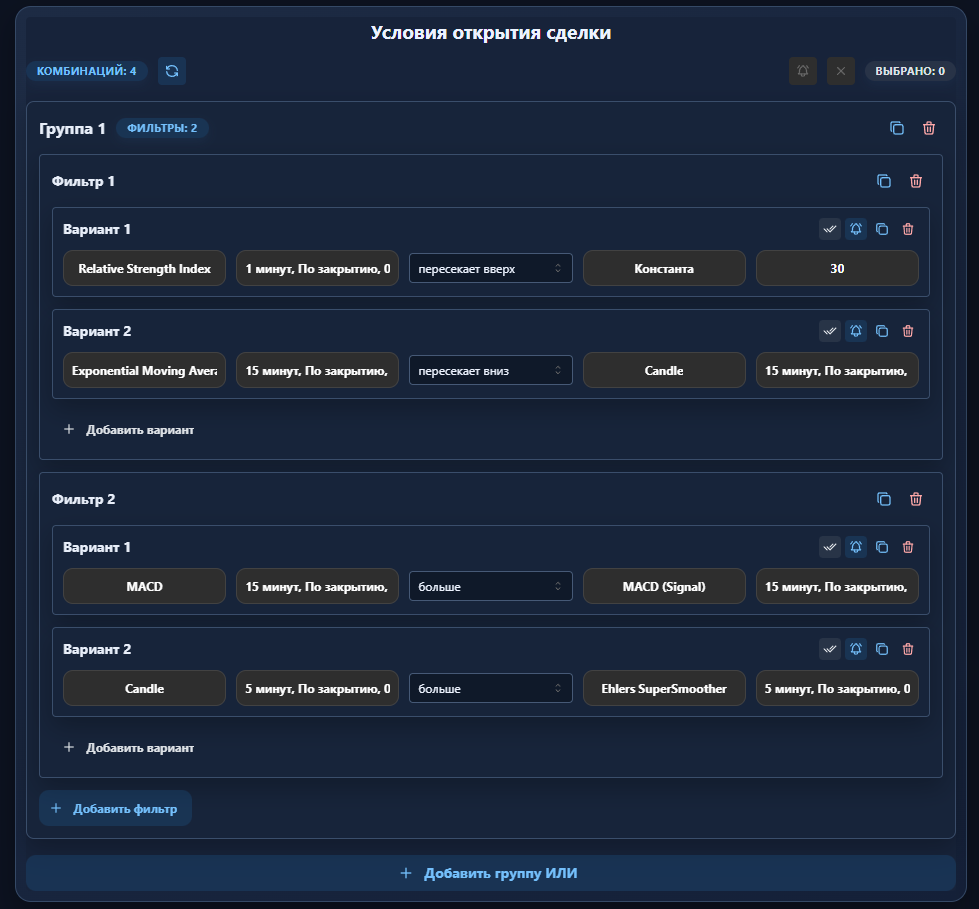The width and height of the screenshot is (979, 909).
Task: Delete the Candle vs Ehlers SuperSmoother variant
Action: pyautogui.click(x=908, y=649)
